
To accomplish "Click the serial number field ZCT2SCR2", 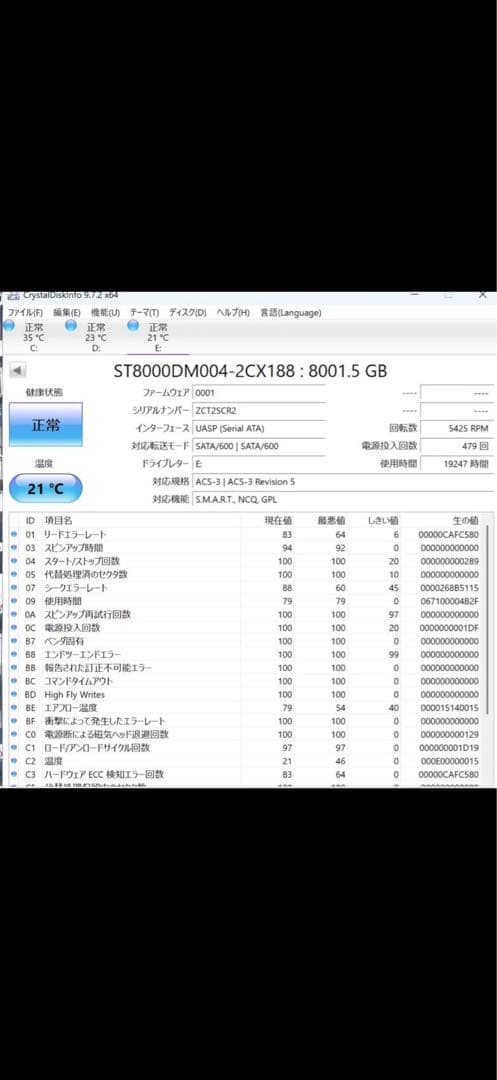I will 258,410.
